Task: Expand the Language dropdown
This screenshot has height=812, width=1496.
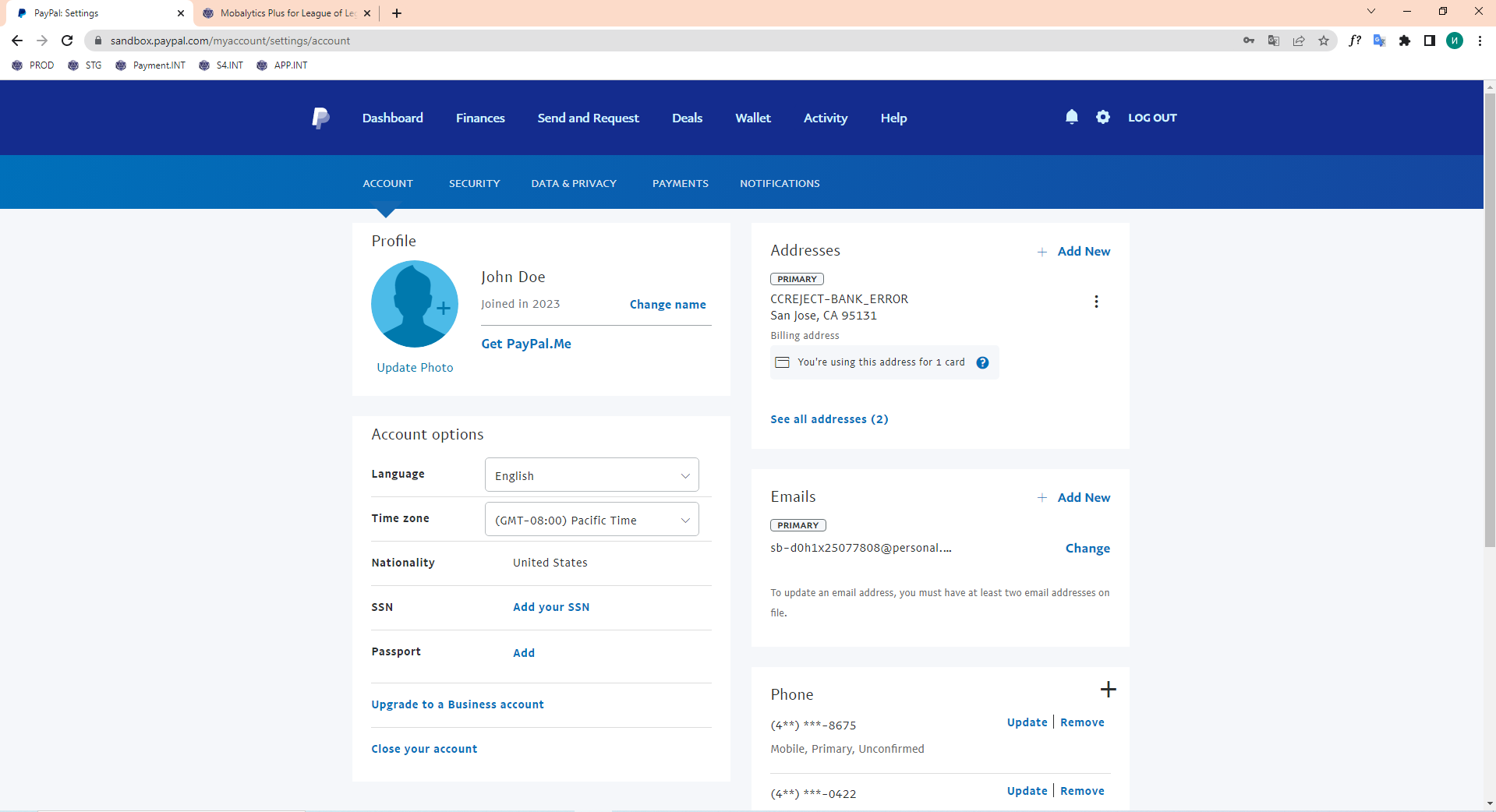Action: click(x=592, y=475)
